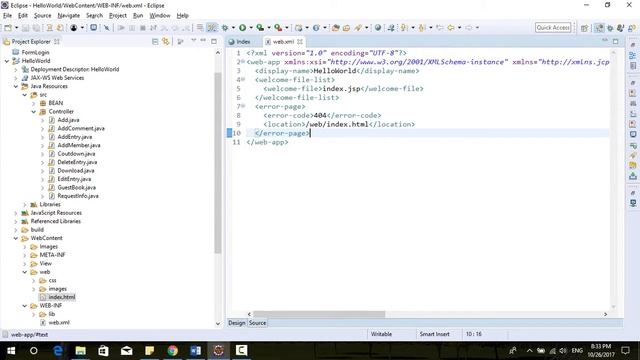Expand the Libraries node
The height and width of the screenshot is (360, 640).
coord(25,204)
